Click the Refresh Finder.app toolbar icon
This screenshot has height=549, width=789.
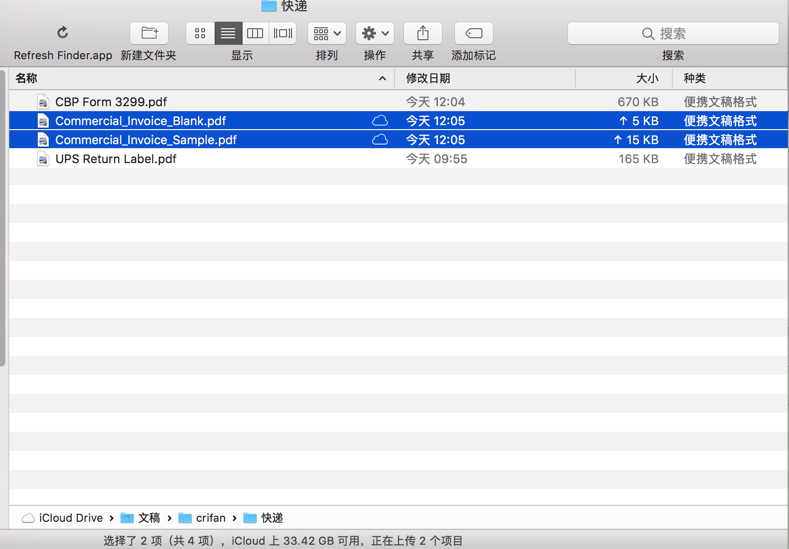click(62, 33)
